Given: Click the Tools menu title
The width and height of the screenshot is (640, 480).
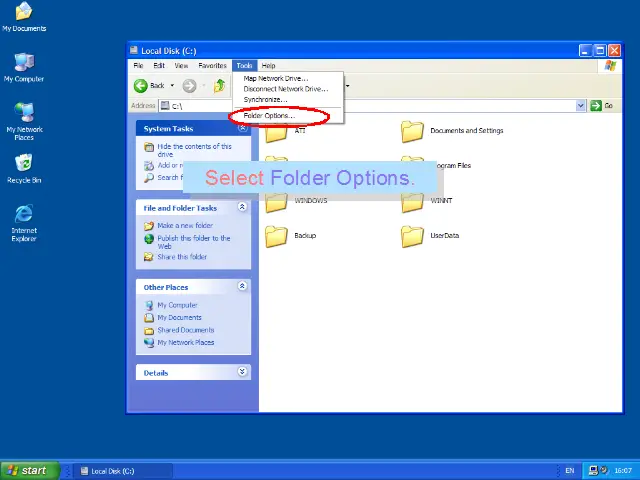Looking at the screenshot, I should (x=244, y=66).
